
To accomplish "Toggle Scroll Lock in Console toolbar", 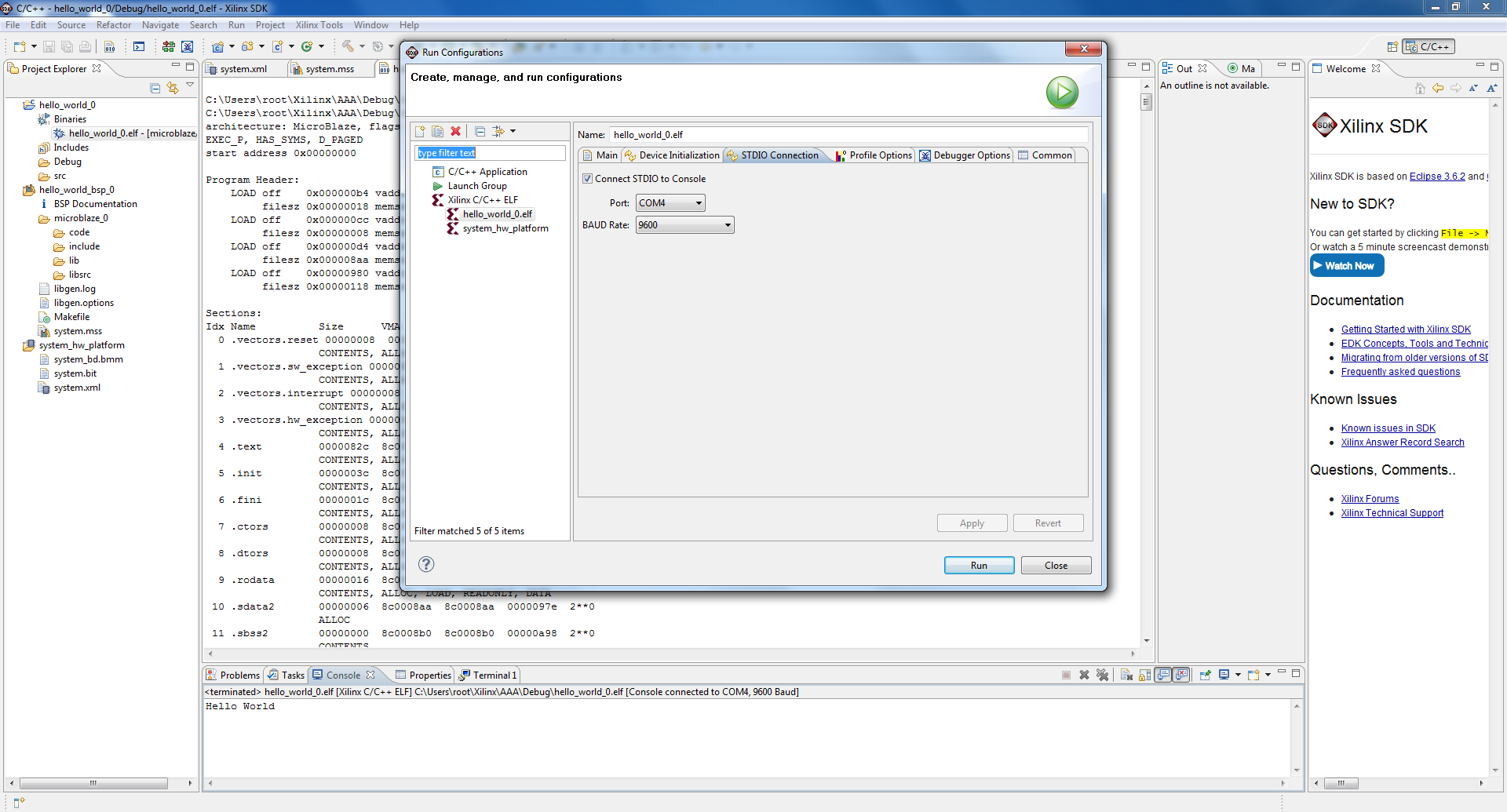I will tap(1144, 675).
